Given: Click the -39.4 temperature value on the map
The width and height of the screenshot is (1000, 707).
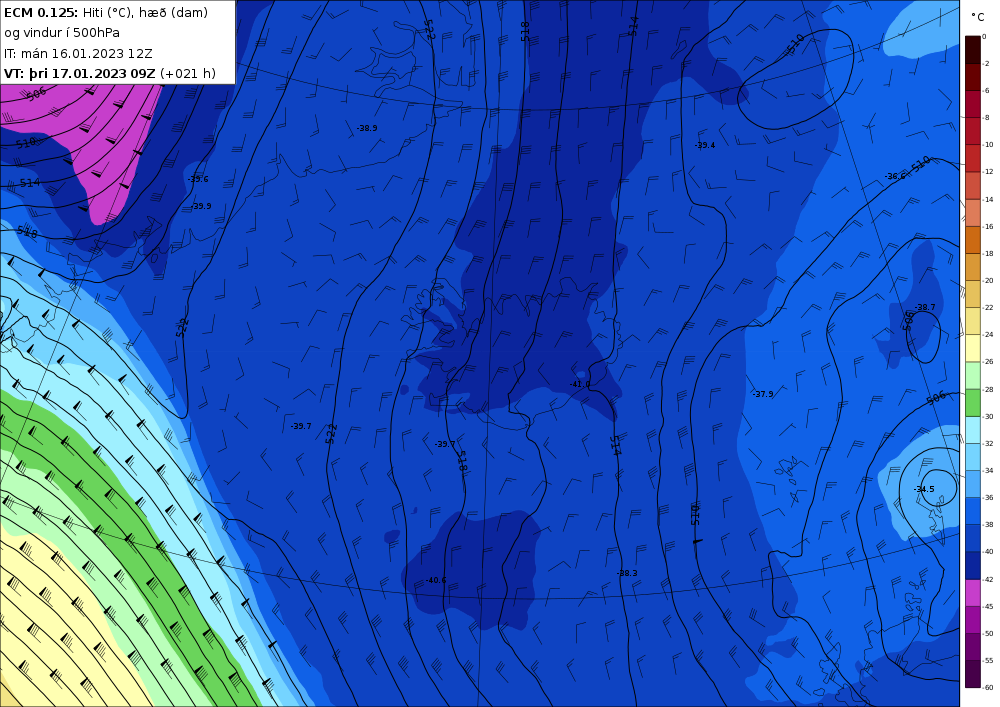Looking at the screenshot, I should point(705,145).
